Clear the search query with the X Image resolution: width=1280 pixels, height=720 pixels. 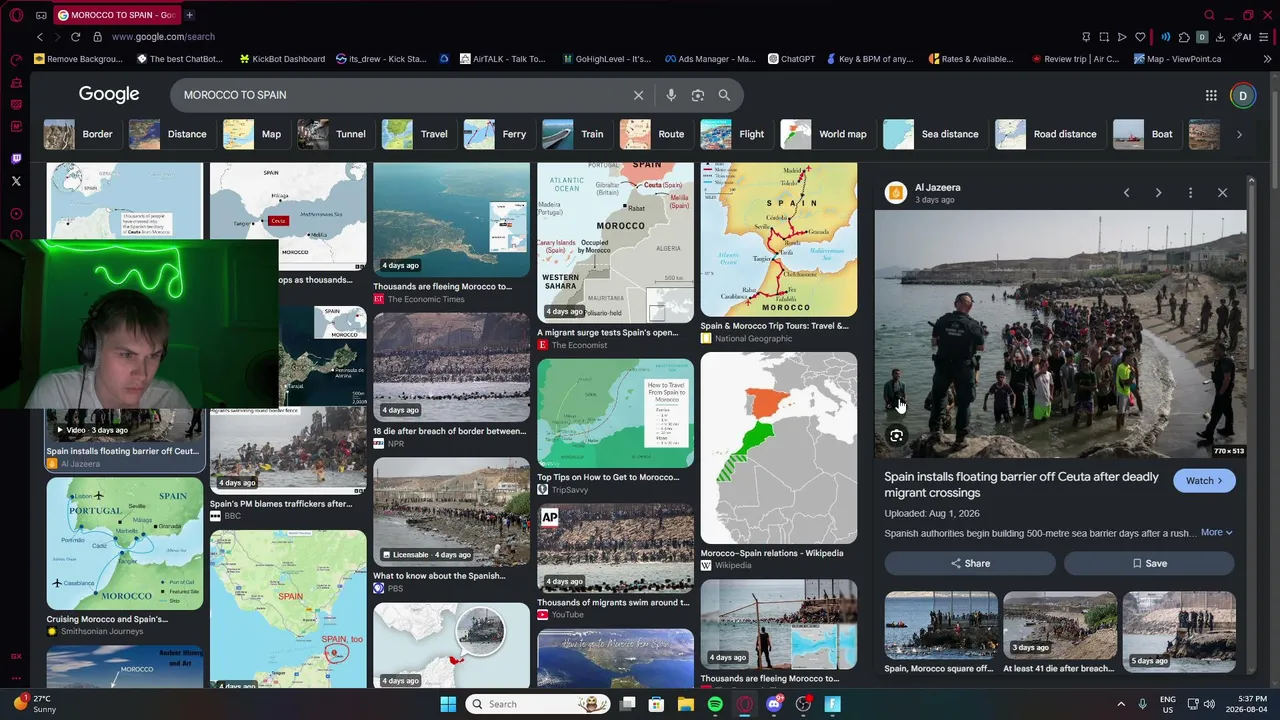tap(638, 95)
